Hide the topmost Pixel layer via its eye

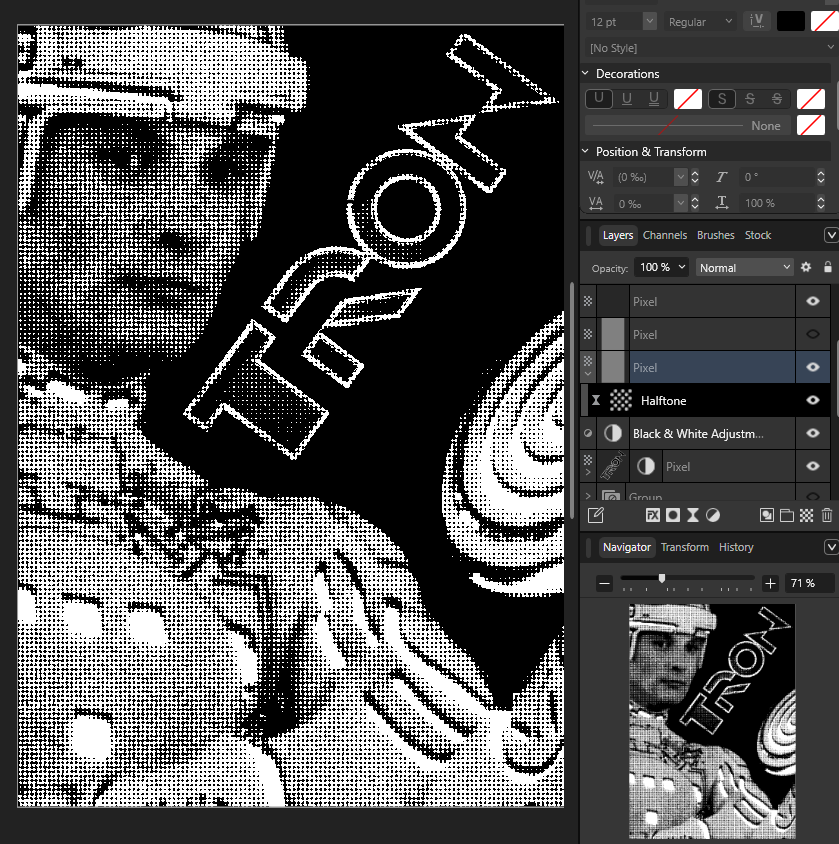813,301
